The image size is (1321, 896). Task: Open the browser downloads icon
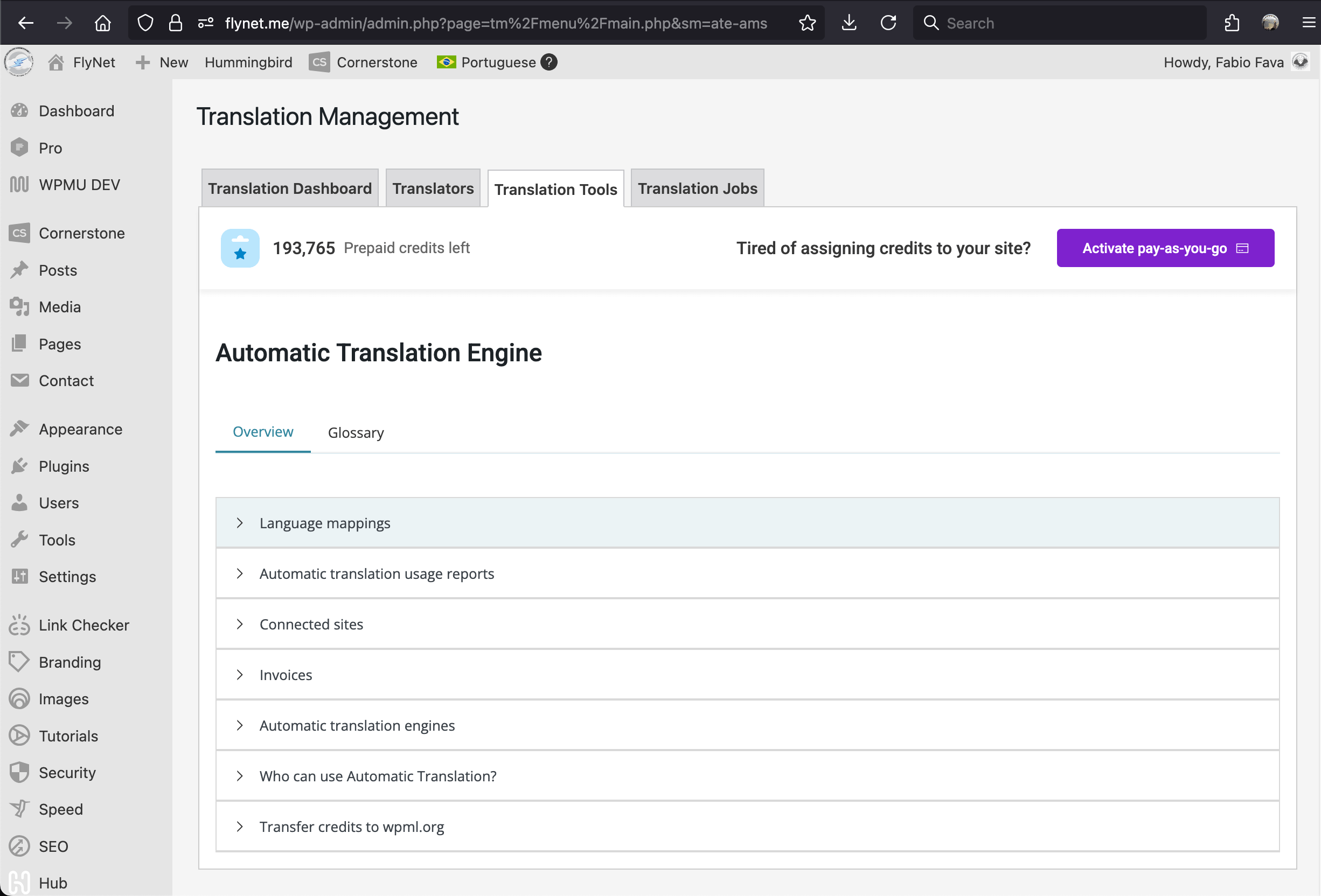849,23
